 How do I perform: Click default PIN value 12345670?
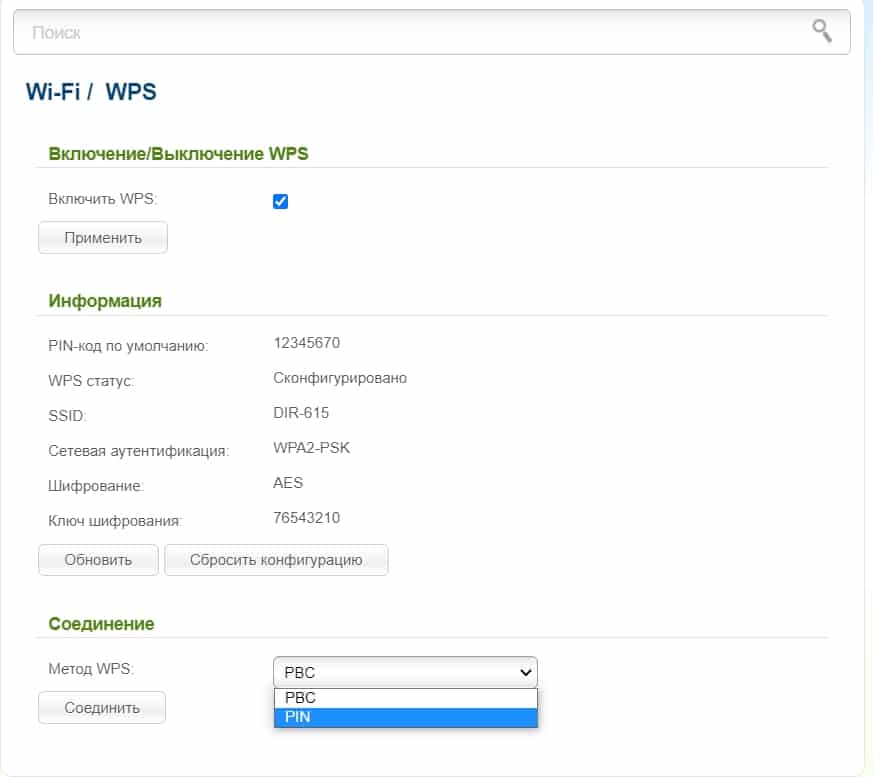[307, 342]
